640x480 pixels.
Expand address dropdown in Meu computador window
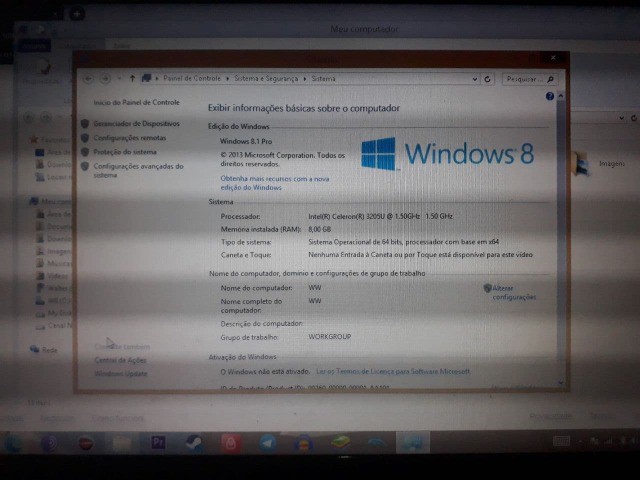click(621, 118)
